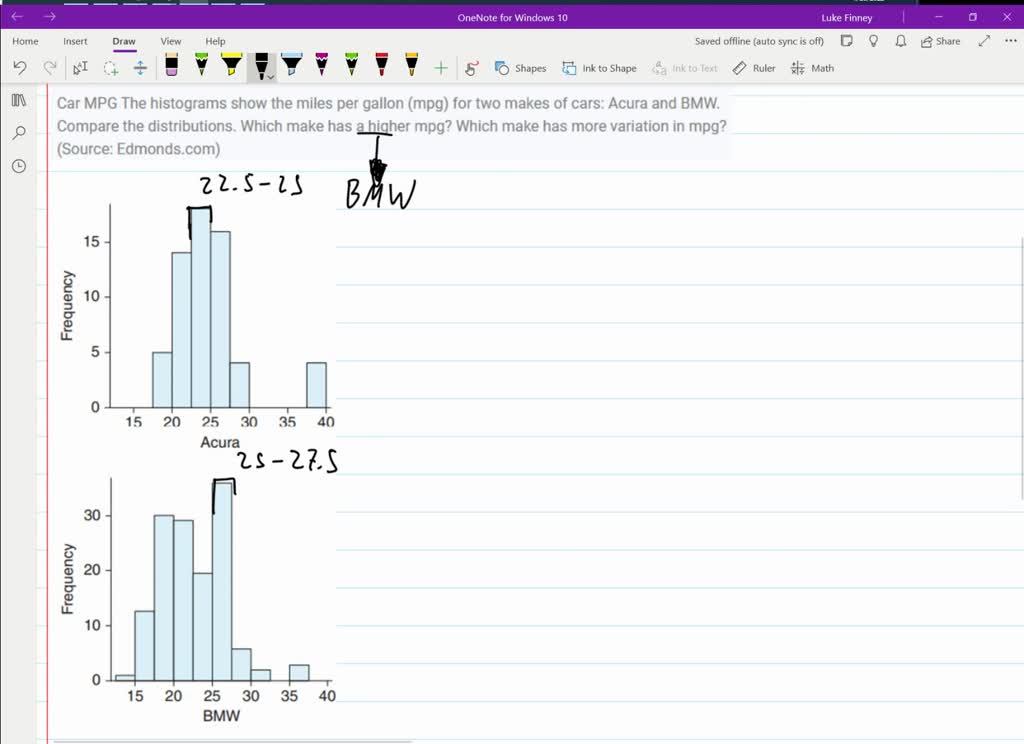Open the Math assistant

pos(812,68)
